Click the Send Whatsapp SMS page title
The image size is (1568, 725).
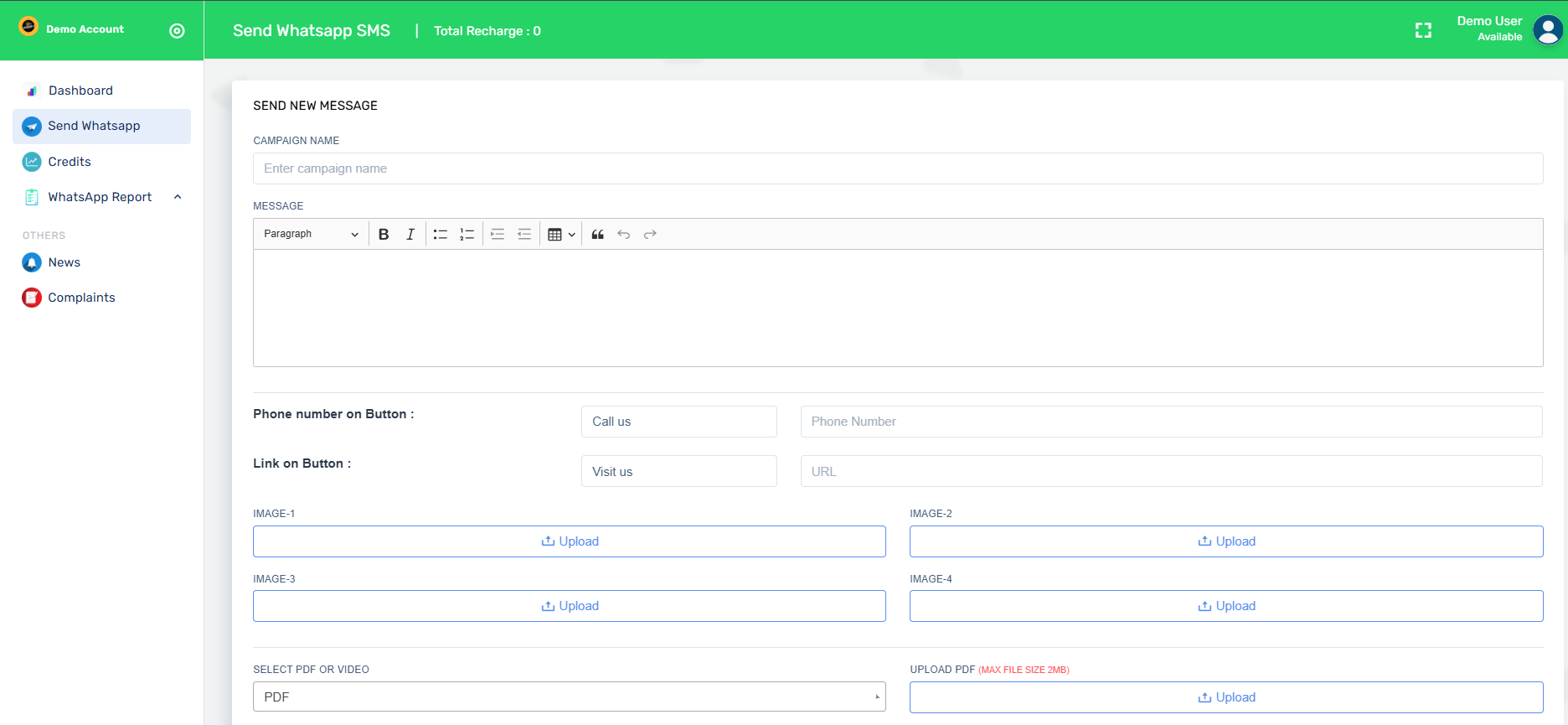click(x=312, y=31)
